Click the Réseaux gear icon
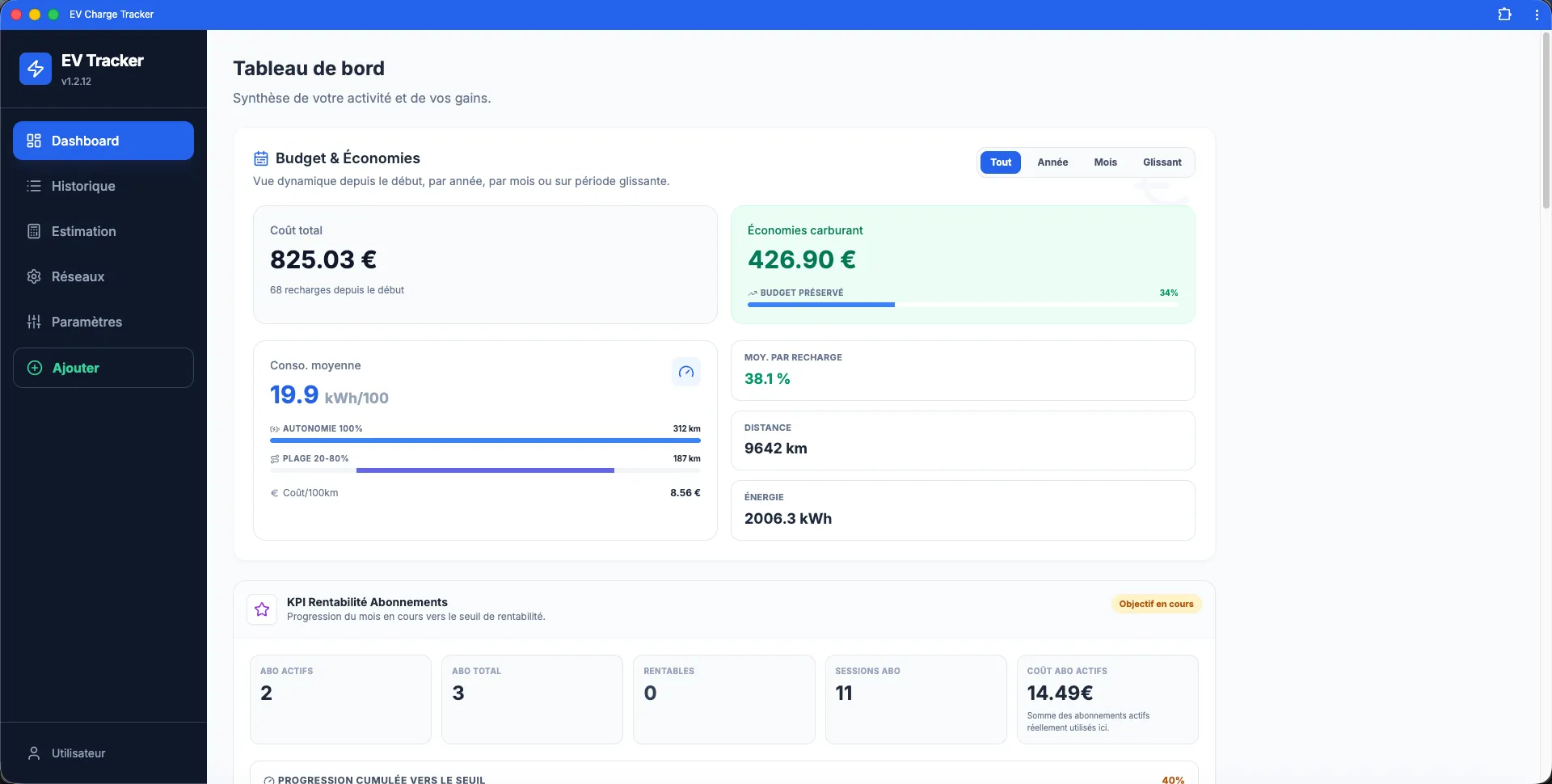Image resolution: width=1552 pixels, height=784 pixels. pyautogui.click(x=34, y=276)
